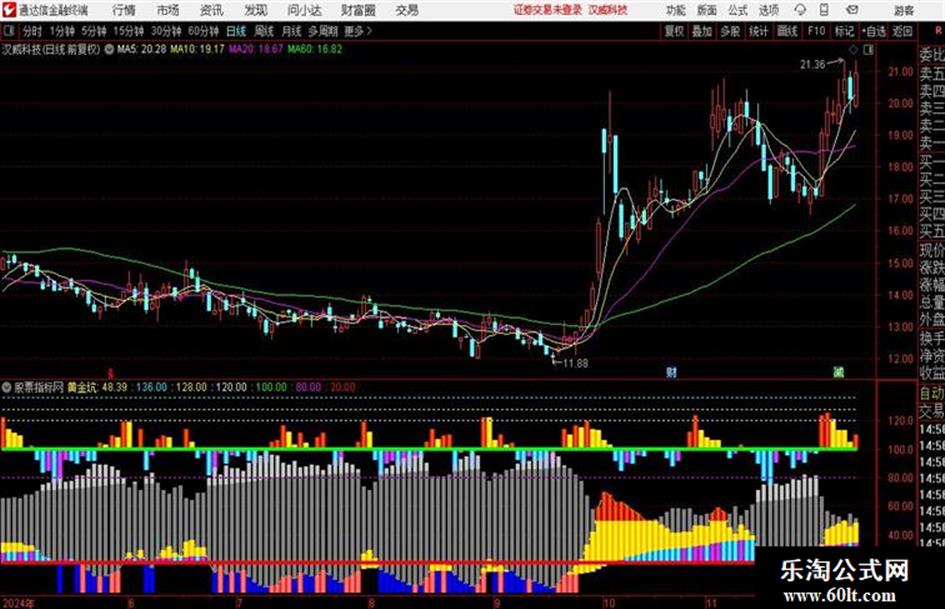Click the 黄金坑 indicator name label
Viewport: 945px width, 609px height.
click(x=82, y=387)
